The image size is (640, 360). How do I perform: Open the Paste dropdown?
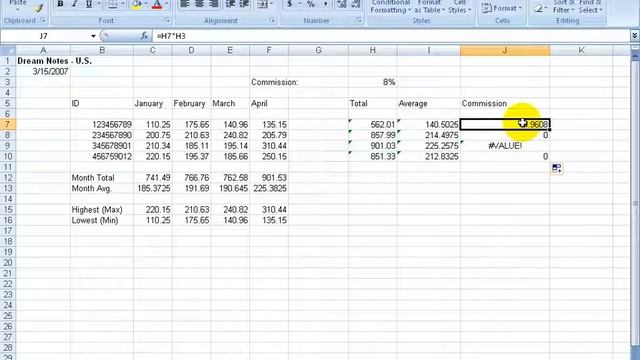(x=18, y=4)
